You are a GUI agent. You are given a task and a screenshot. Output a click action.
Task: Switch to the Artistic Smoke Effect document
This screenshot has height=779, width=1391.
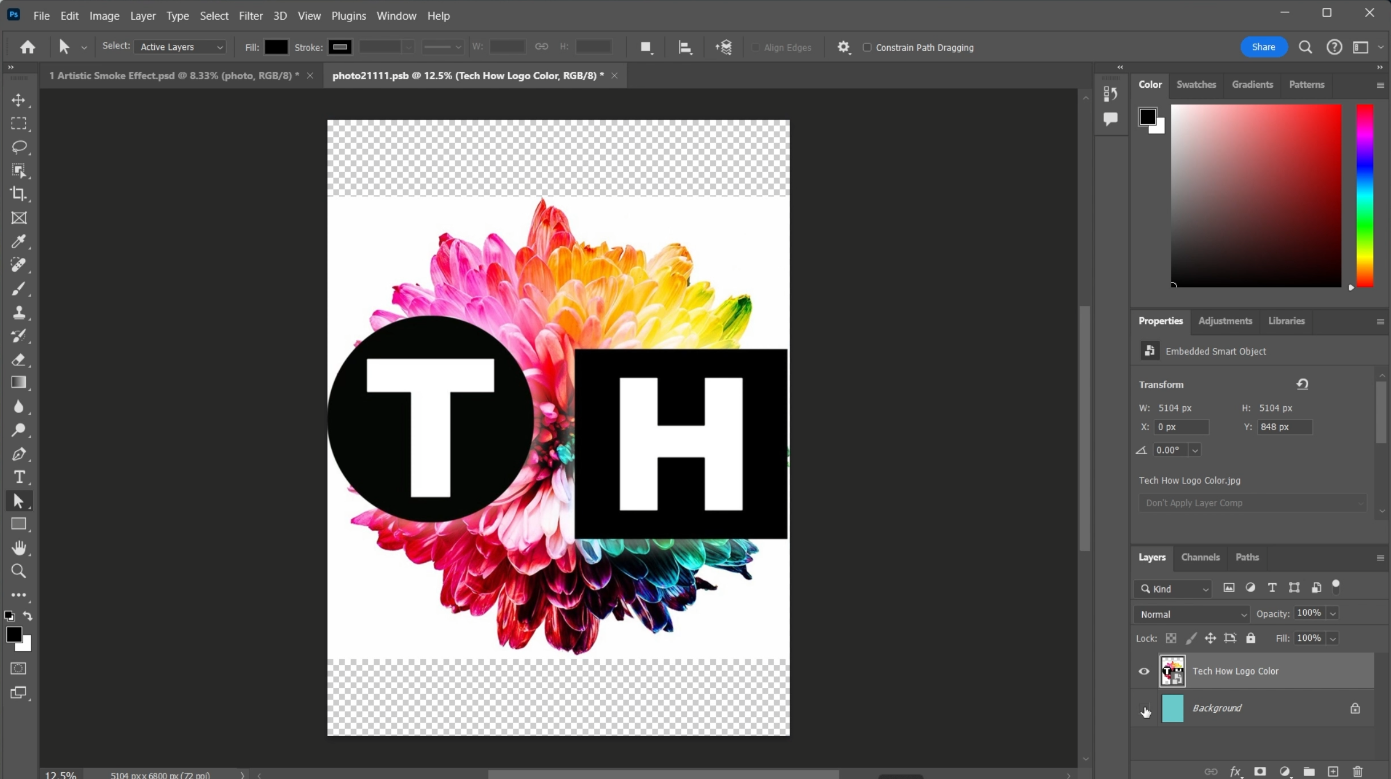(173, 76)
